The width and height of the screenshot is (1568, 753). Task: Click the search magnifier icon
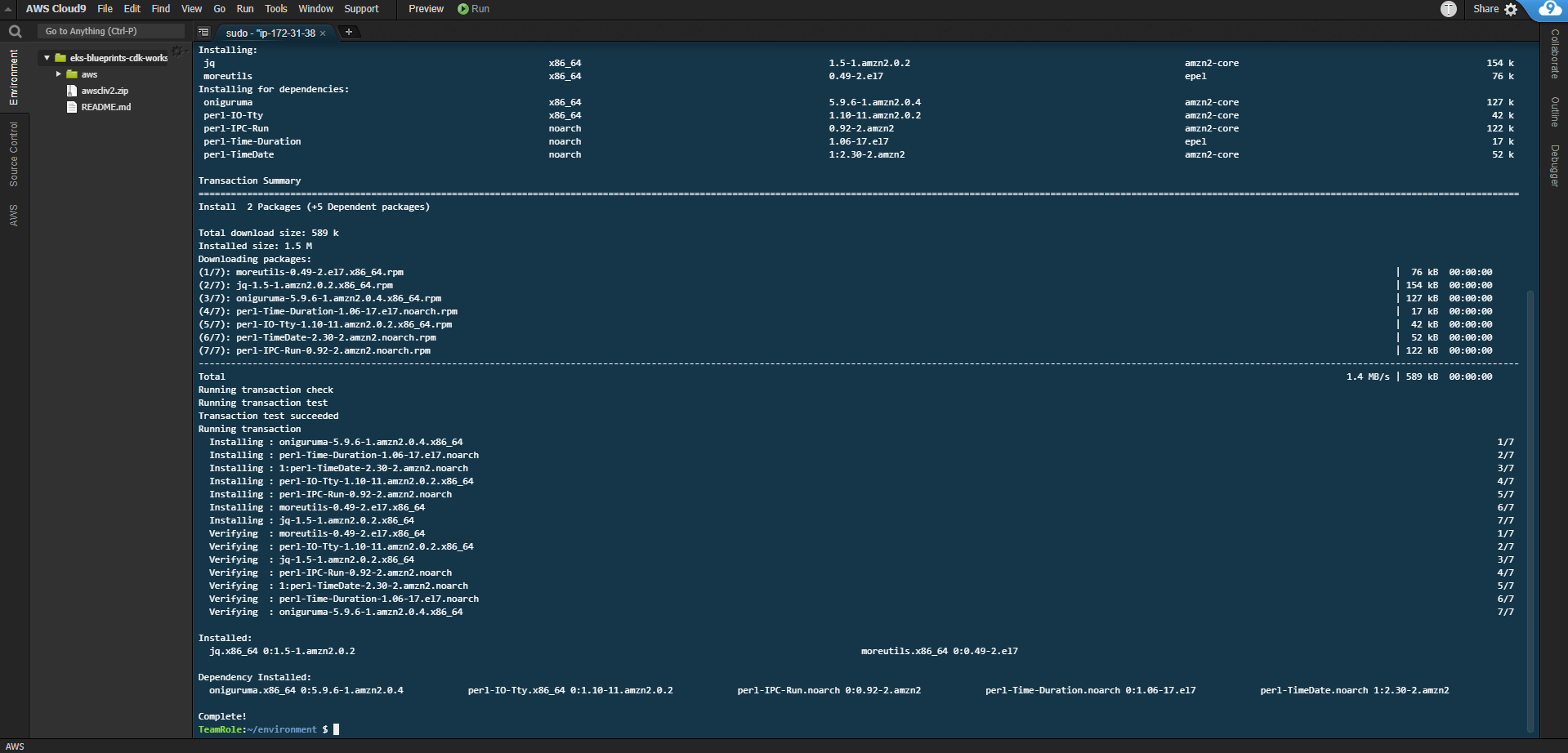pyautogui.click(x=14, y=31)
